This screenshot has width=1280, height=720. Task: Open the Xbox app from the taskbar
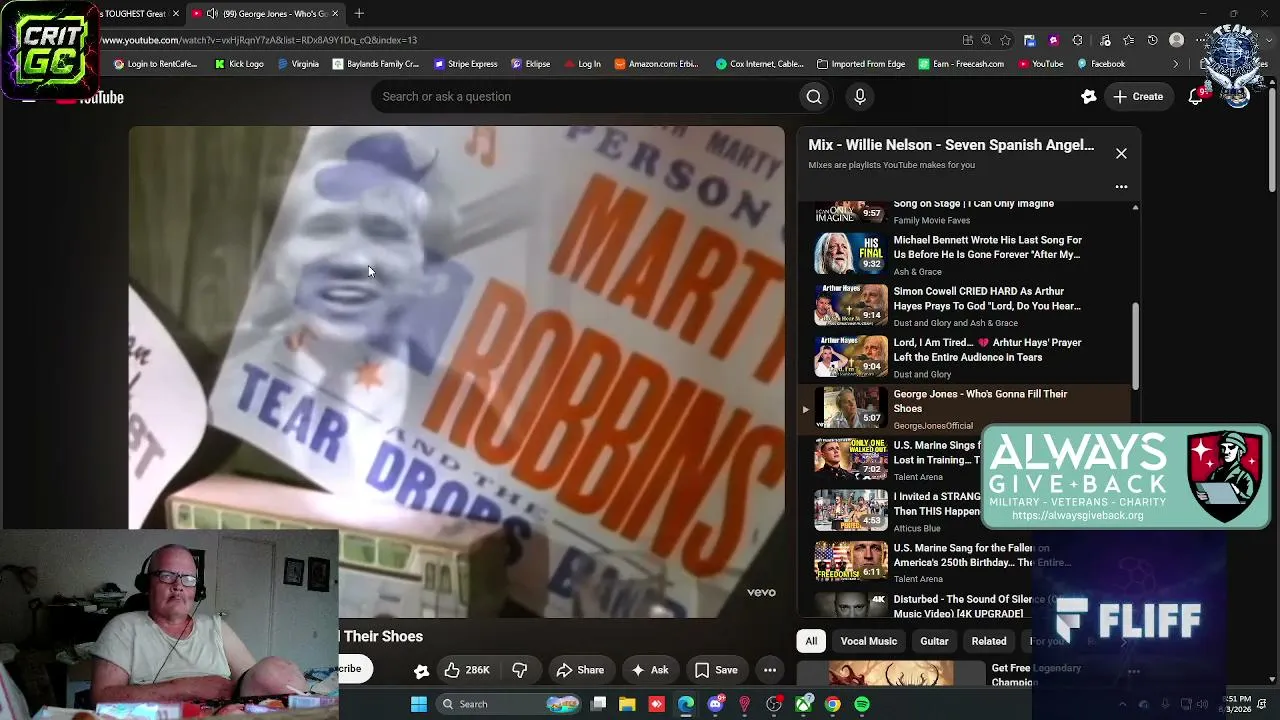[x=803, y=704]
